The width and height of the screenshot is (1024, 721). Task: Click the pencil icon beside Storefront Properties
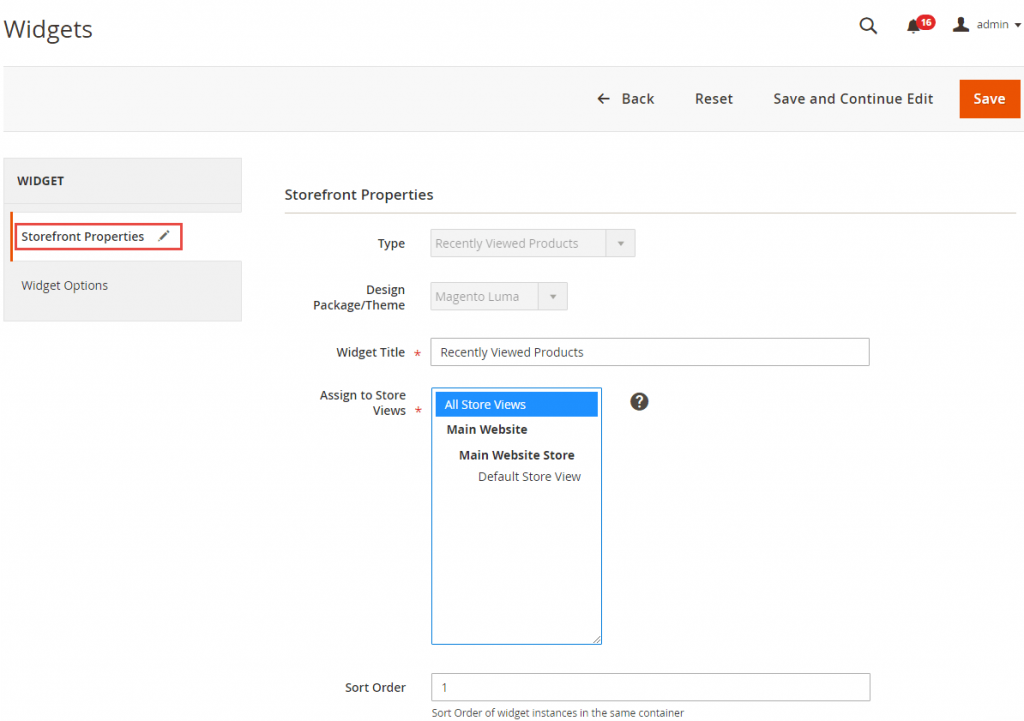(164, 237)
